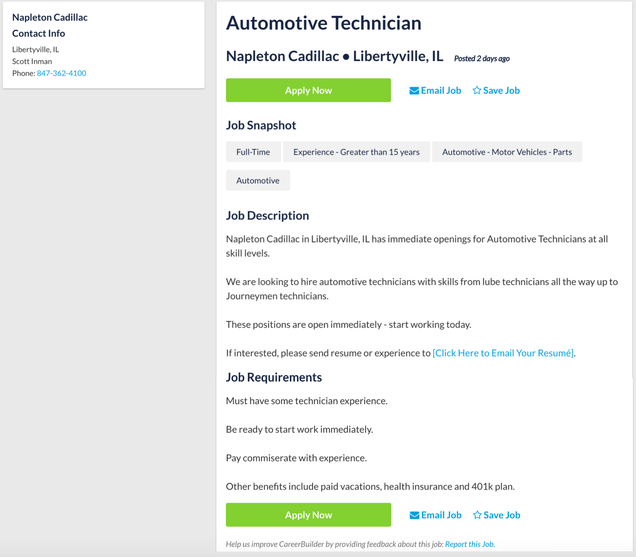This screenshot has width=636, height=557.
Task: Click the Other benefits include paid vacations line
Action: pyautogui.click(x=370, y=486)
